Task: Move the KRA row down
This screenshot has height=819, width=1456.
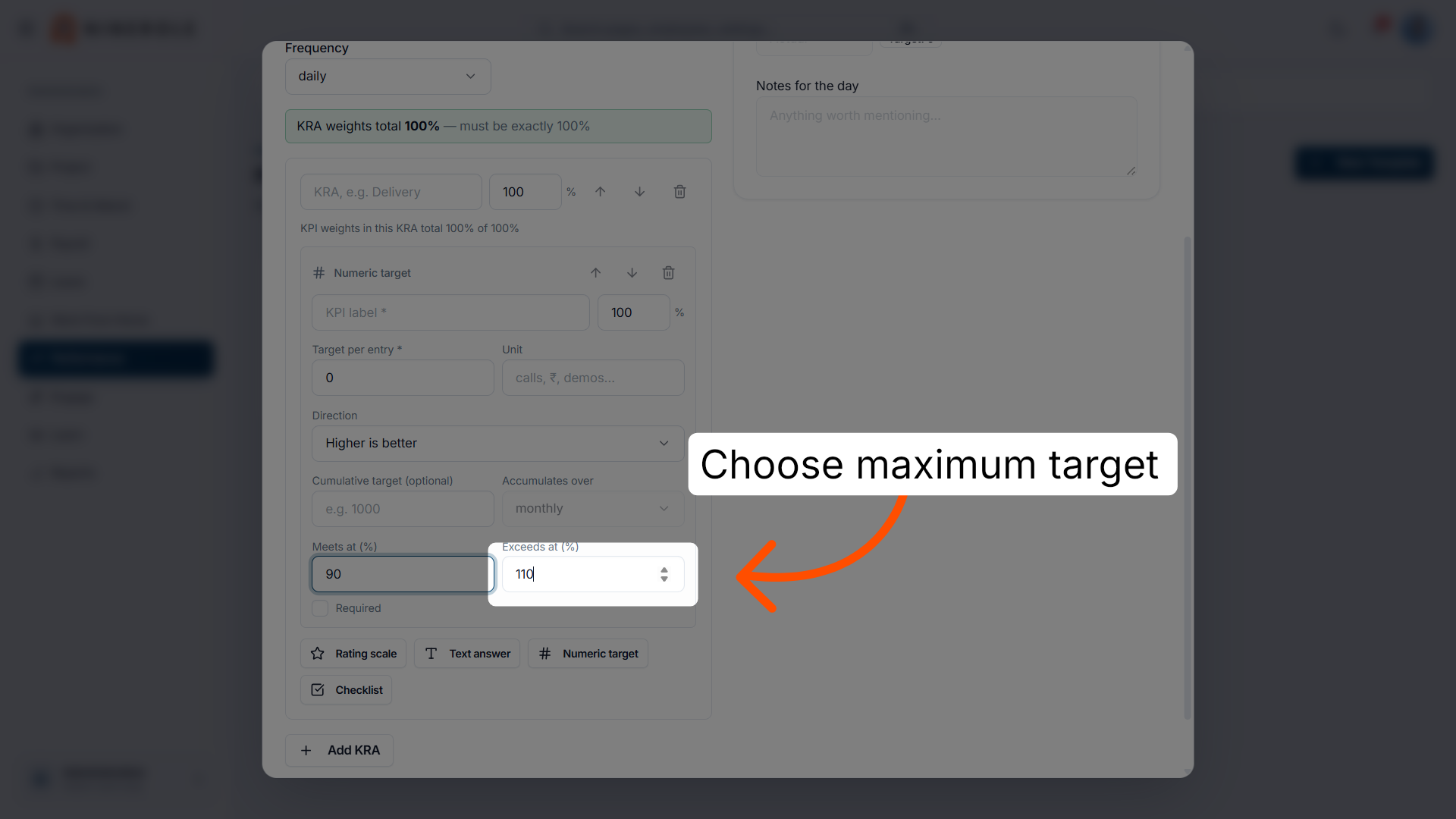Action: pos(639,192)
